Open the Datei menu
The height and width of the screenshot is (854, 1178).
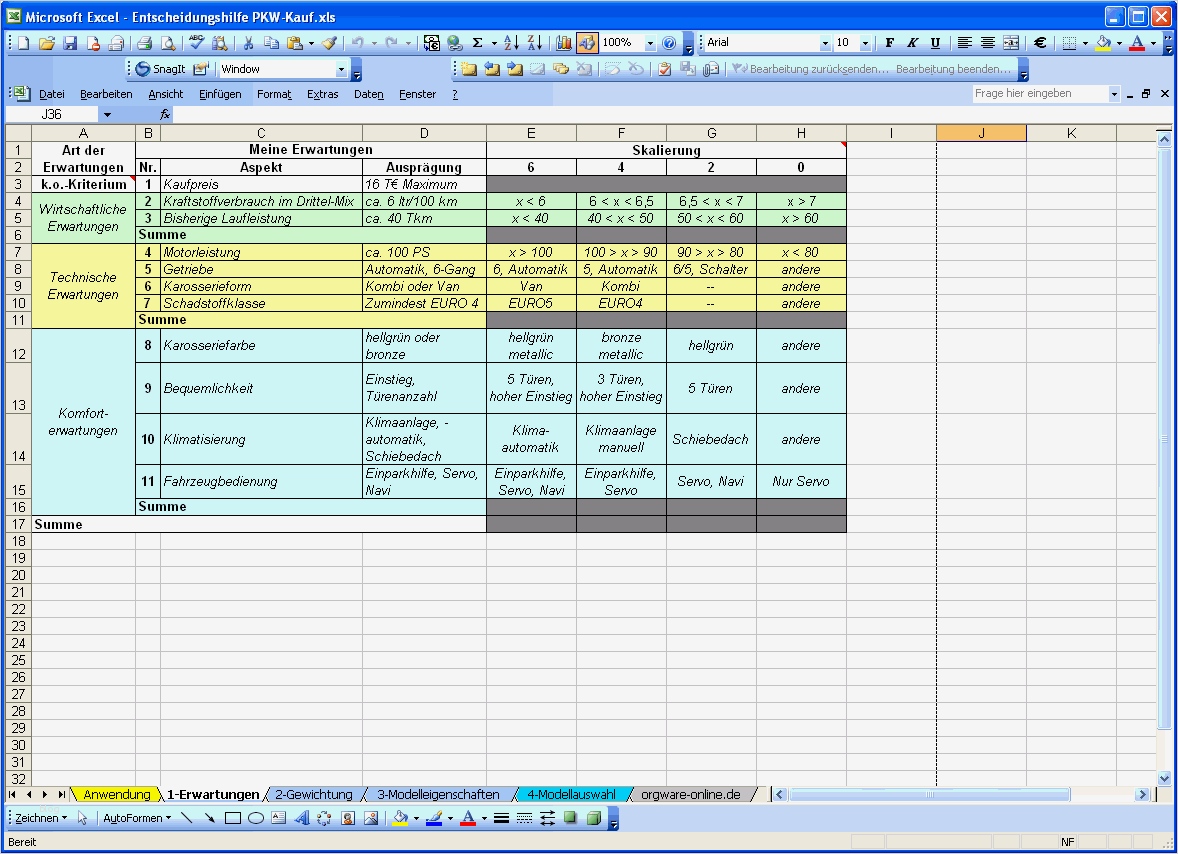tap(52, 95)
